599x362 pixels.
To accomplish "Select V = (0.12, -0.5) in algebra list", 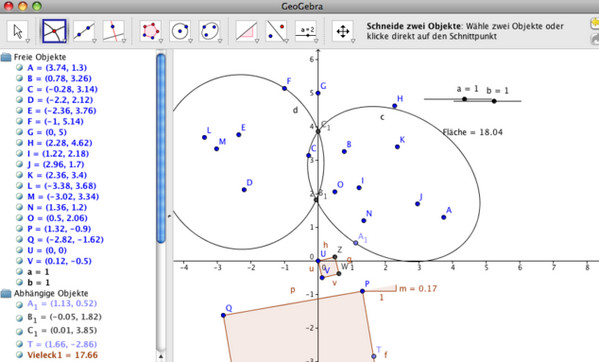I will click(59, 261).
